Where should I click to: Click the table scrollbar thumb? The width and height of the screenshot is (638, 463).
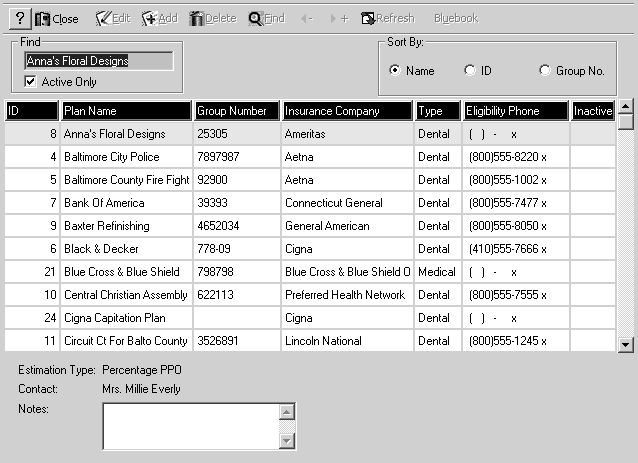coord(625,122)
